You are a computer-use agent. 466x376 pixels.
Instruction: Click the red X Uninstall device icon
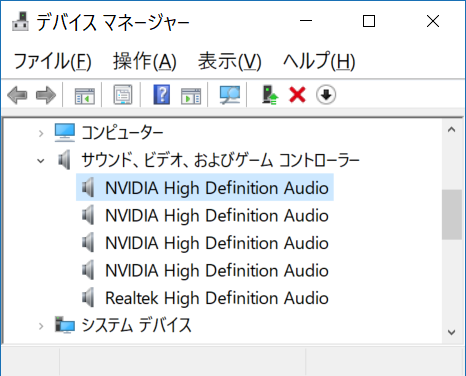297,95
